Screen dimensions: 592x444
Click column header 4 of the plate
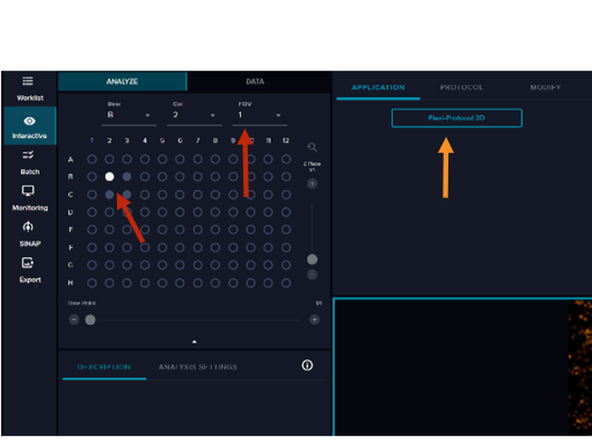pos(145,140)
